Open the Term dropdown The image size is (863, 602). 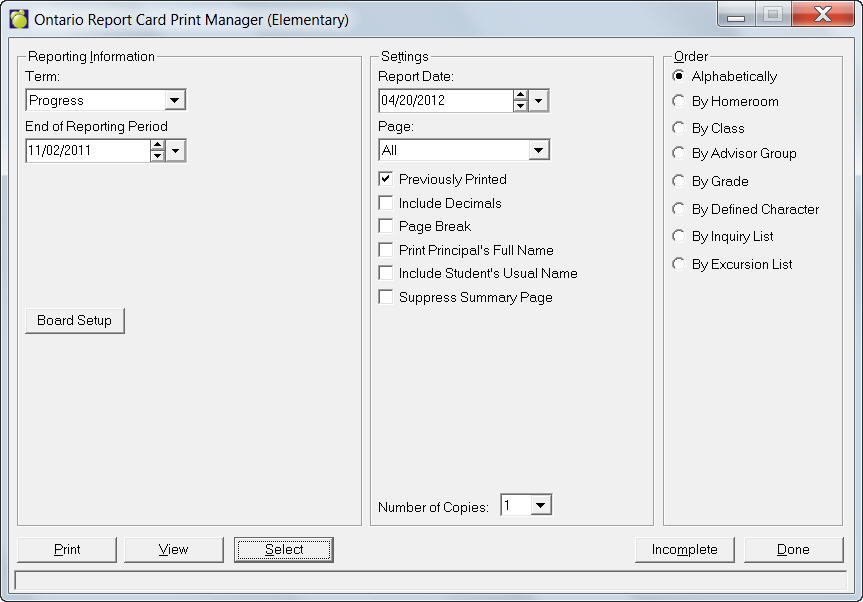click(x=175, y=100)
